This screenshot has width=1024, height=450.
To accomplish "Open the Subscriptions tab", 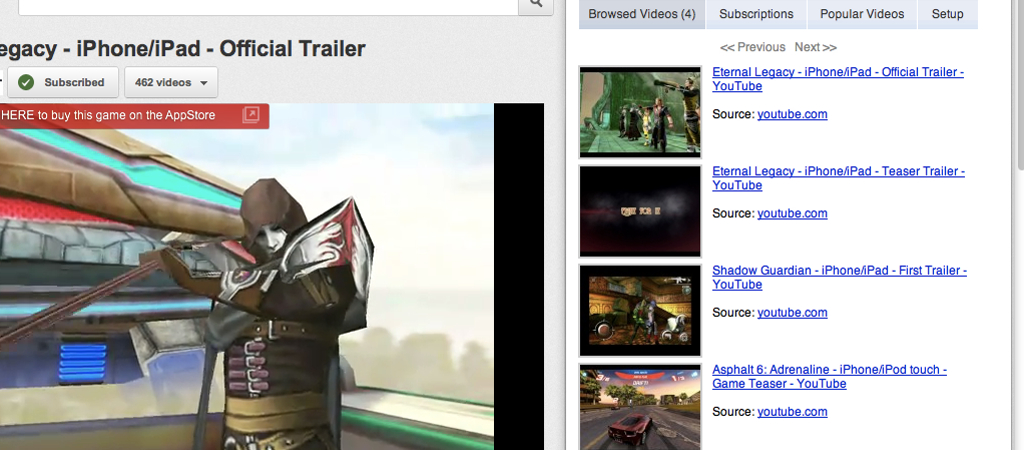I will click(x=756, y=14).
